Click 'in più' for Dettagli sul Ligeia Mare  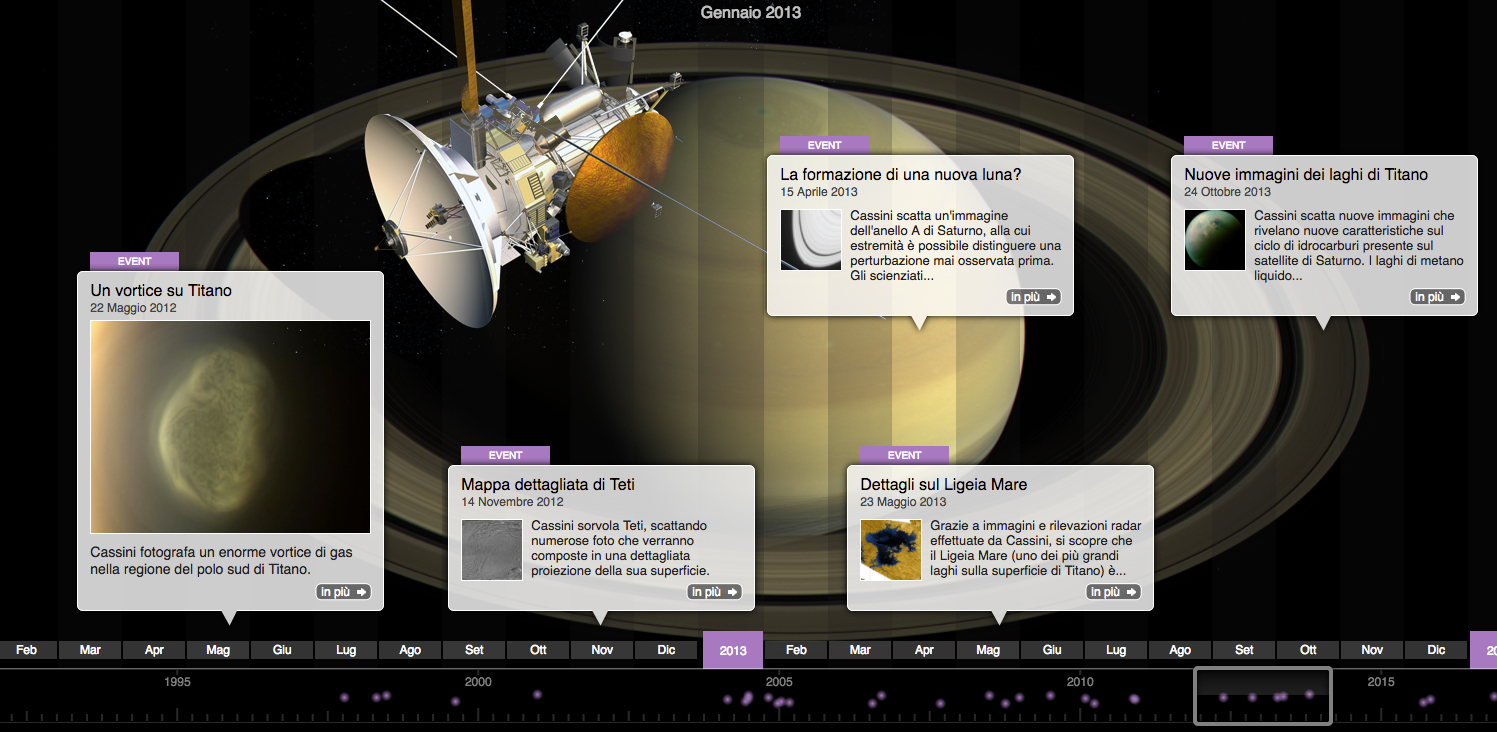pos(1113,592)
